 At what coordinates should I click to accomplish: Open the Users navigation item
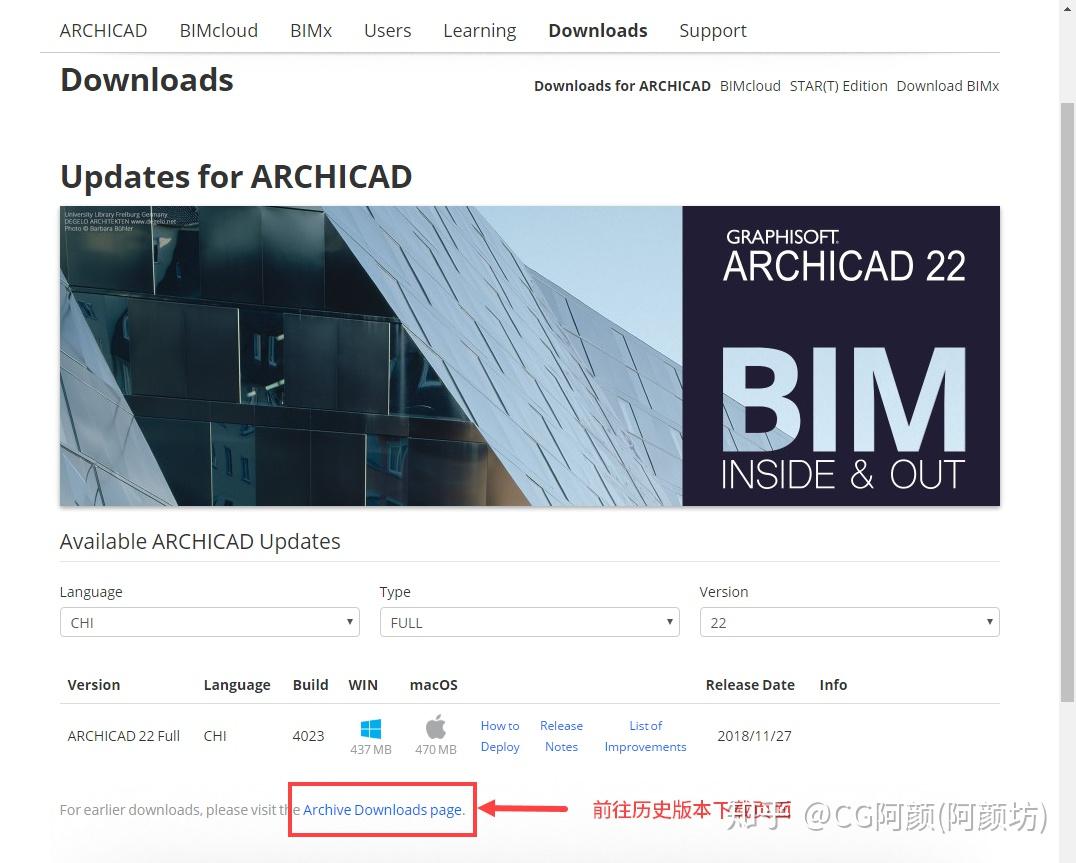coord(387,30)
